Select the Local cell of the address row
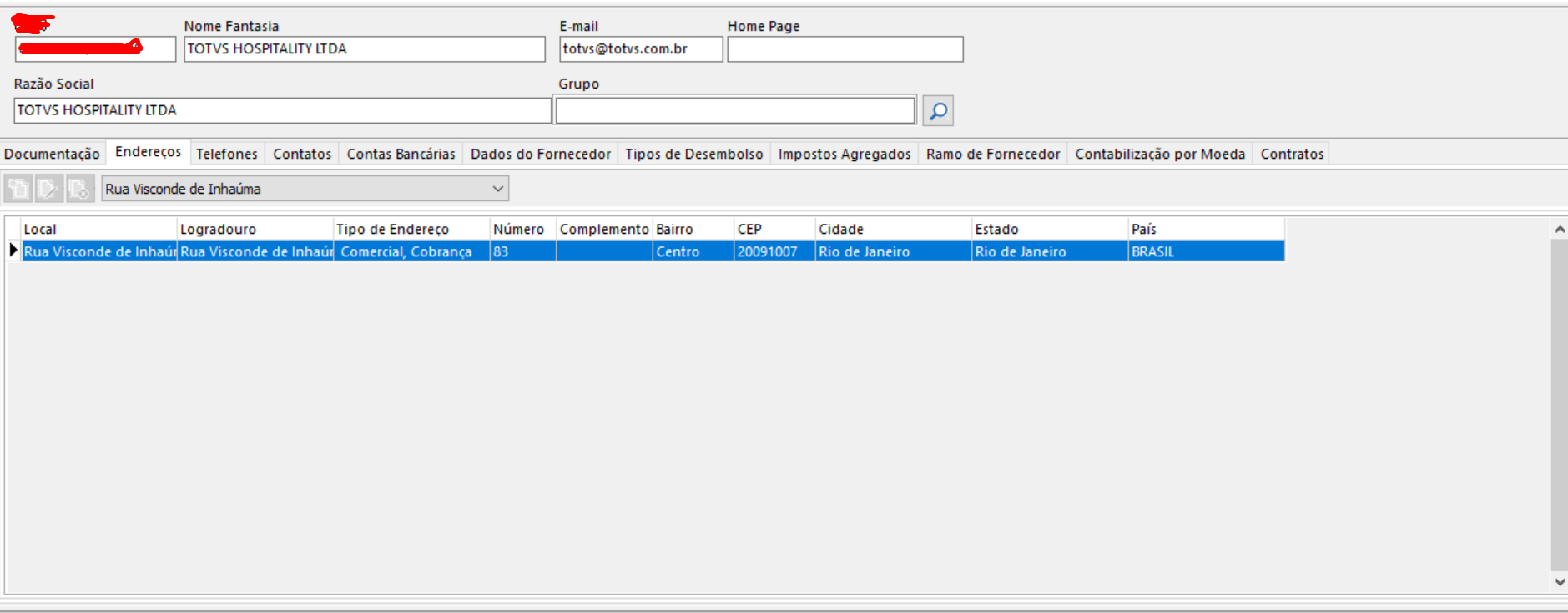This screenshot has height=613, width=1568. tap(99, 251)
